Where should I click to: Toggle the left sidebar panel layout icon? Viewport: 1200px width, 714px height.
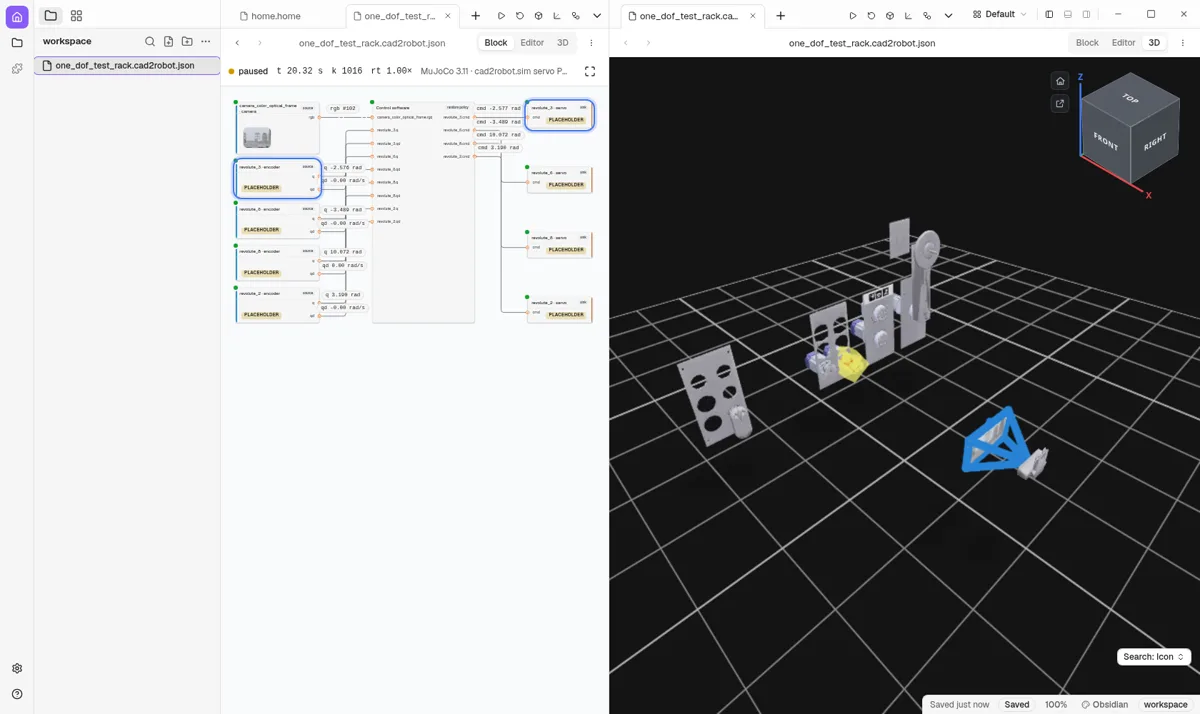point(1049,15)
